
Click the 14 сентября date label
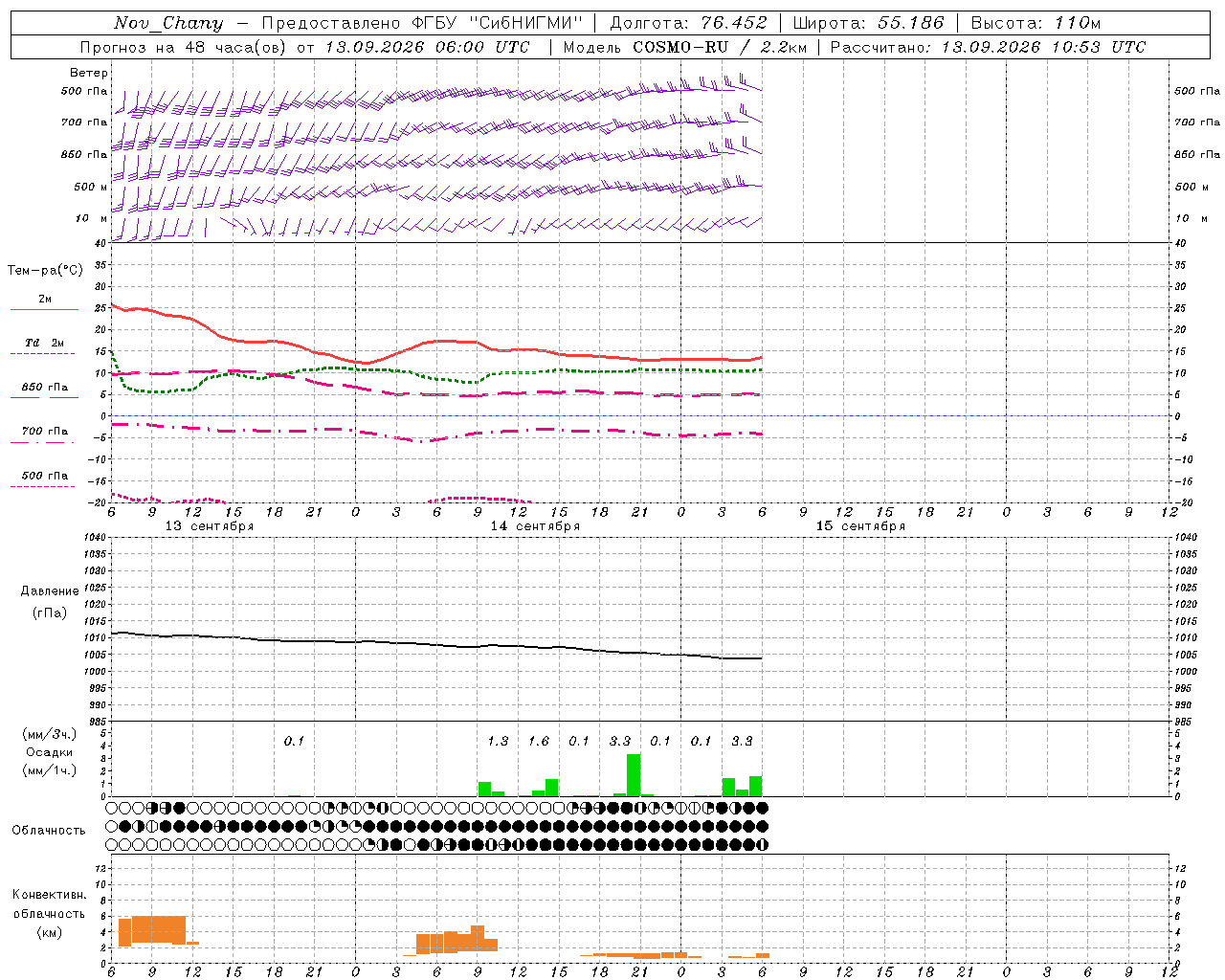coord(535,526)
